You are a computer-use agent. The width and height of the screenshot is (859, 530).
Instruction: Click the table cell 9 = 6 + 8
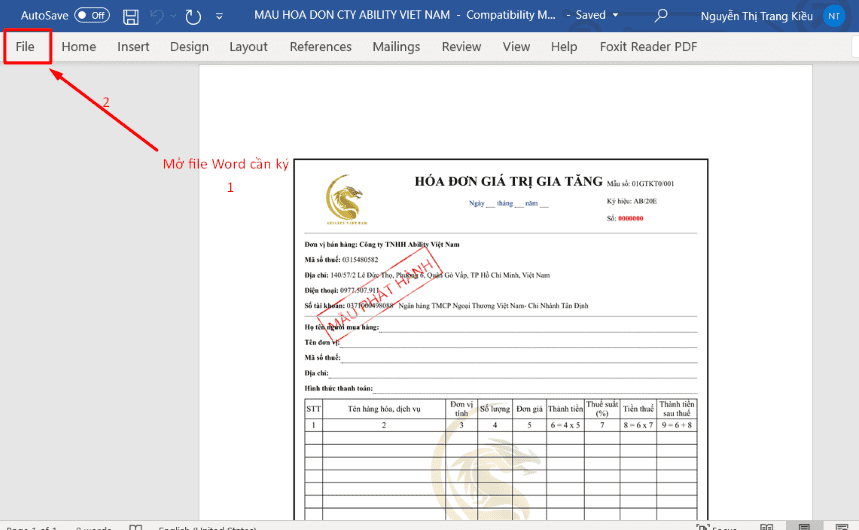[677, 425]
